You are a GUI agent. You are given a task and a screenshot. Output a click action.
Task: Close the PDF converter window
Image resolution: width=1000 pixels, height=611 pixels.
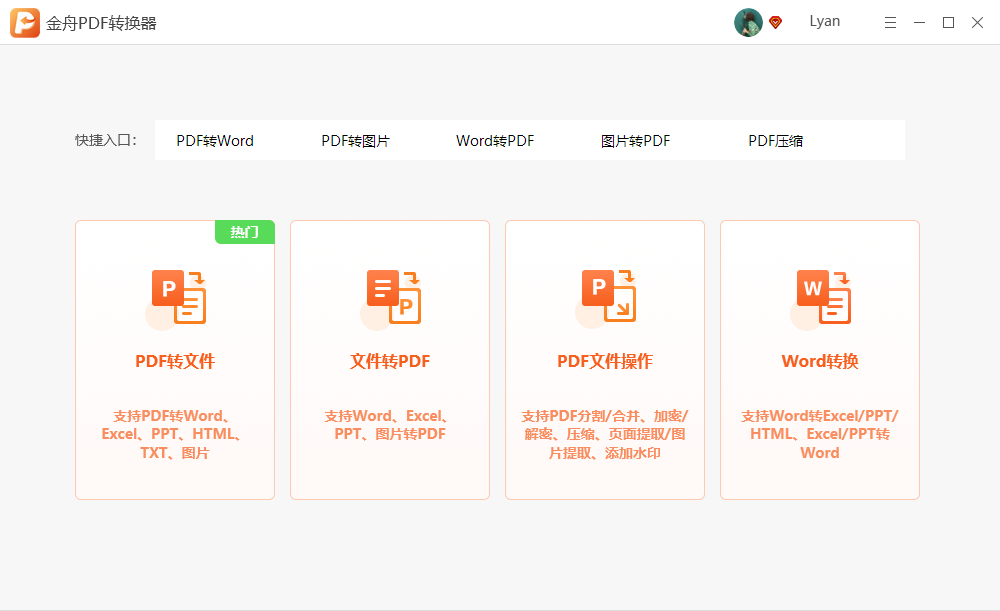(x=977, y=23)
